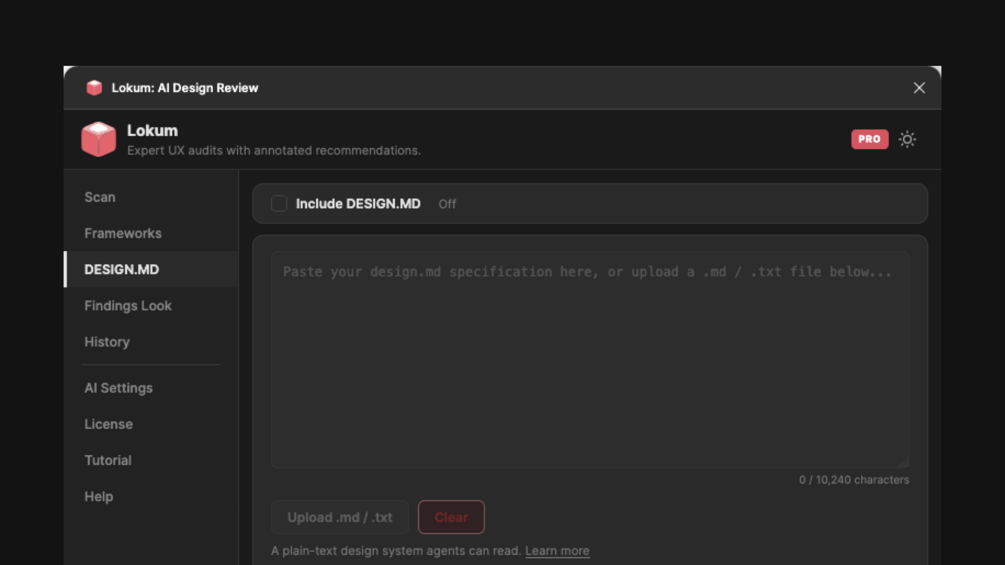The height and width of the screenshot is (565, 1005).
Task: Open the Help page
Action: pos(99,496)
